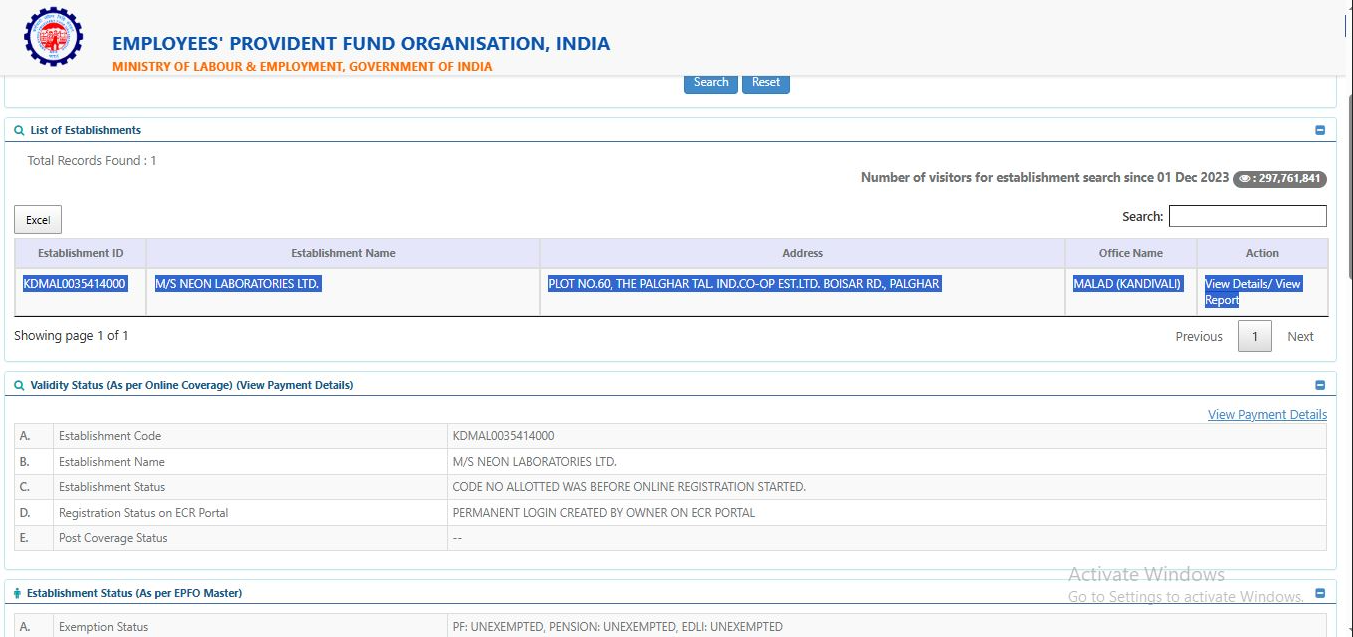Open the View Payment Details link
This screenshot has width=1353, height=637.
(x=1267, y=414)
